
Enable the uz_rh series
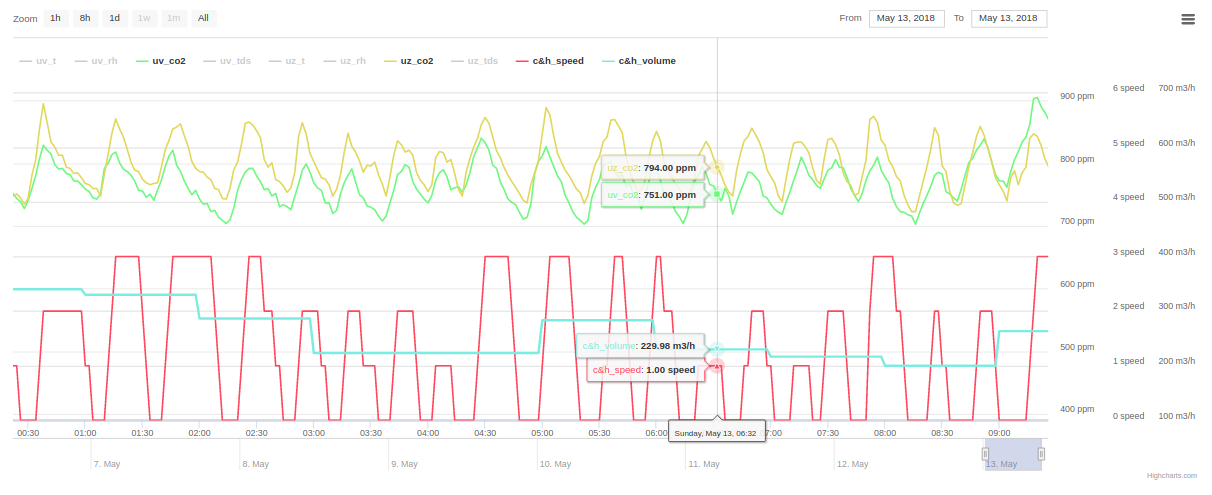tap(344, 61)
